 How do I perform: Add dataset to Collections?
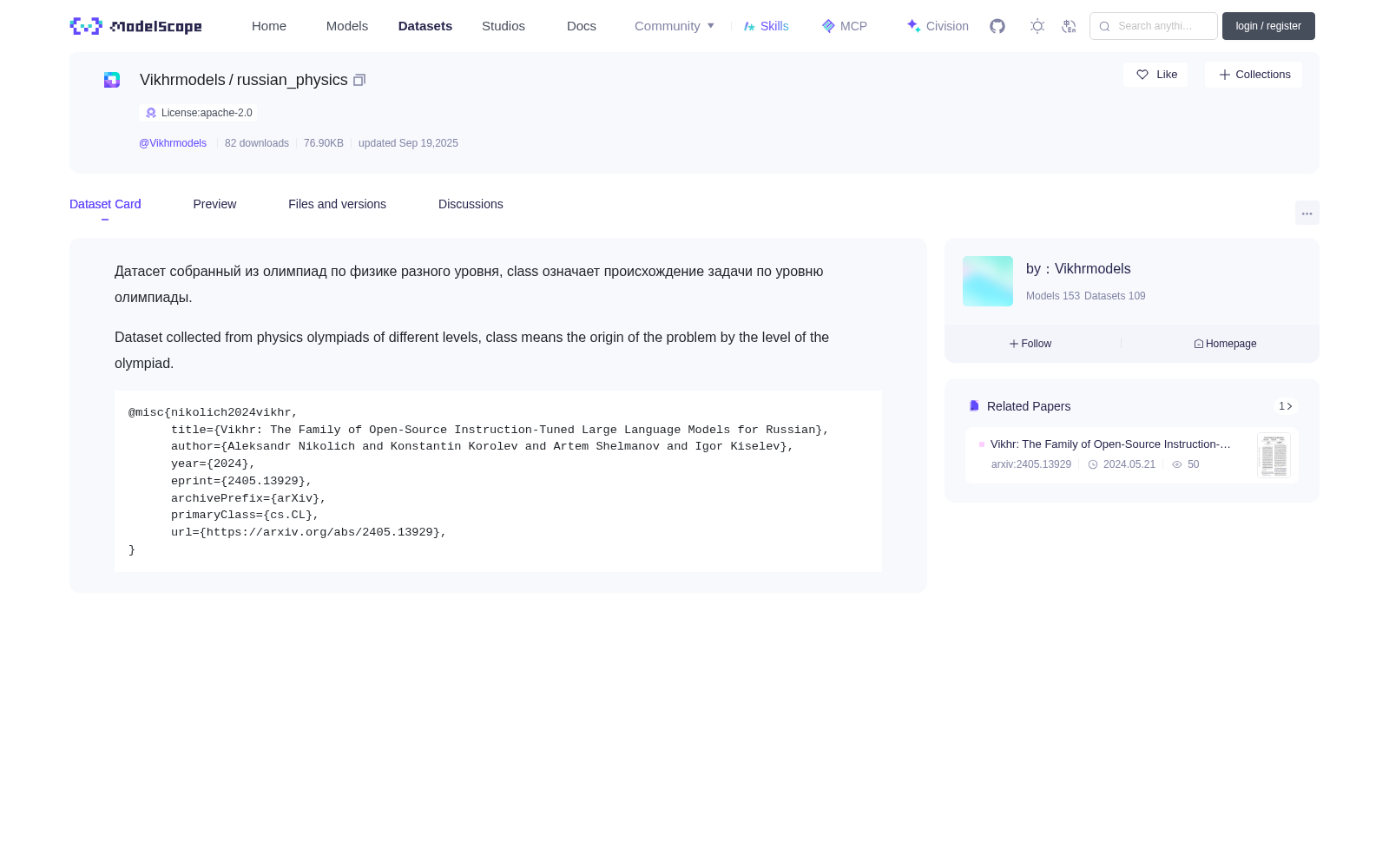click(x=1254, y=75)
